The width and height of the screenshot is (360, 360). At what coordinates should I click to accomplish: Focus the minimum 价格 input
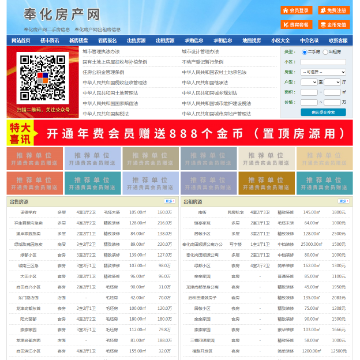[309, 102]
